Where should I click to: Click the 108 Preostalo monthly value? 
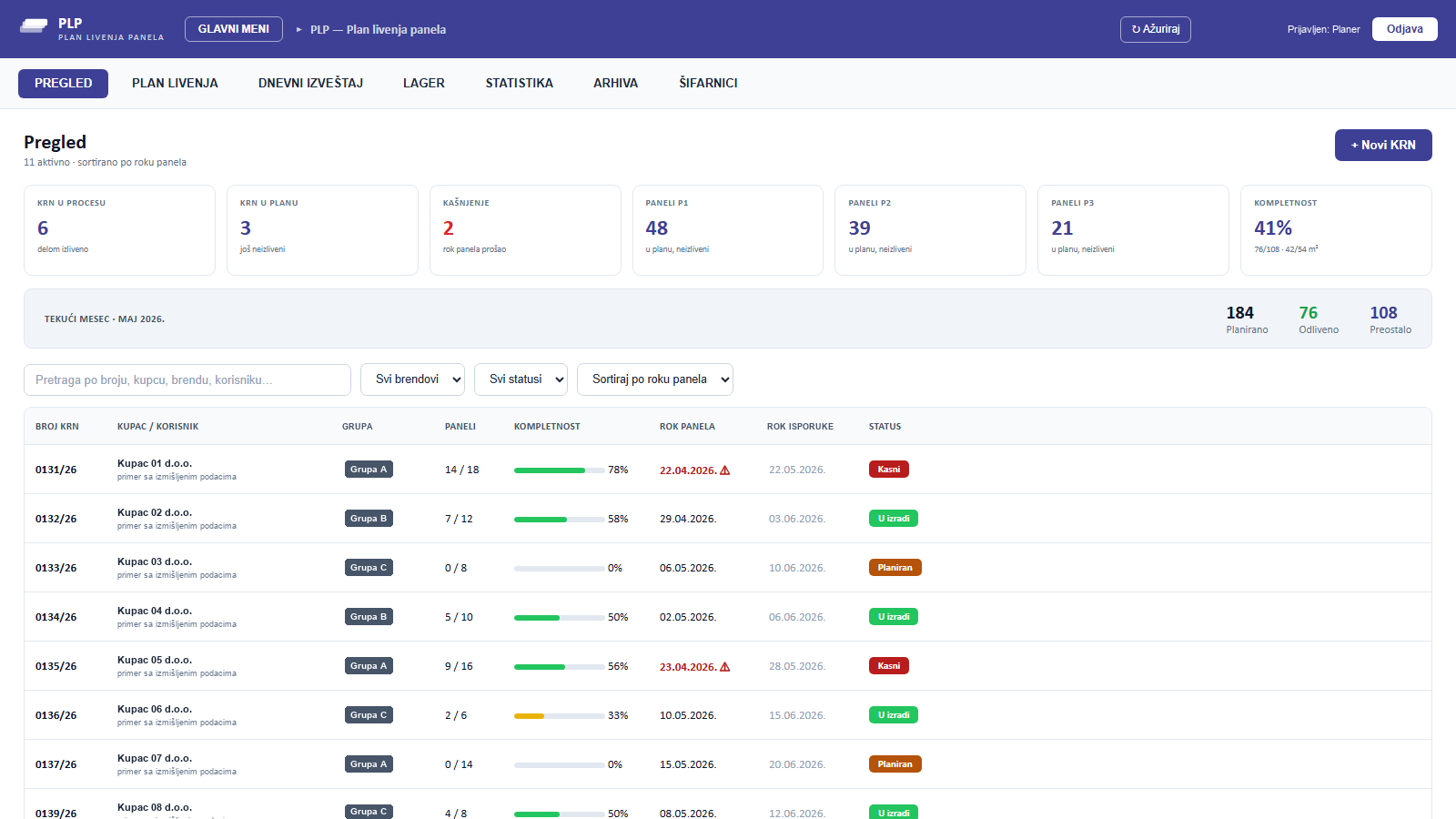[1384, 313]
